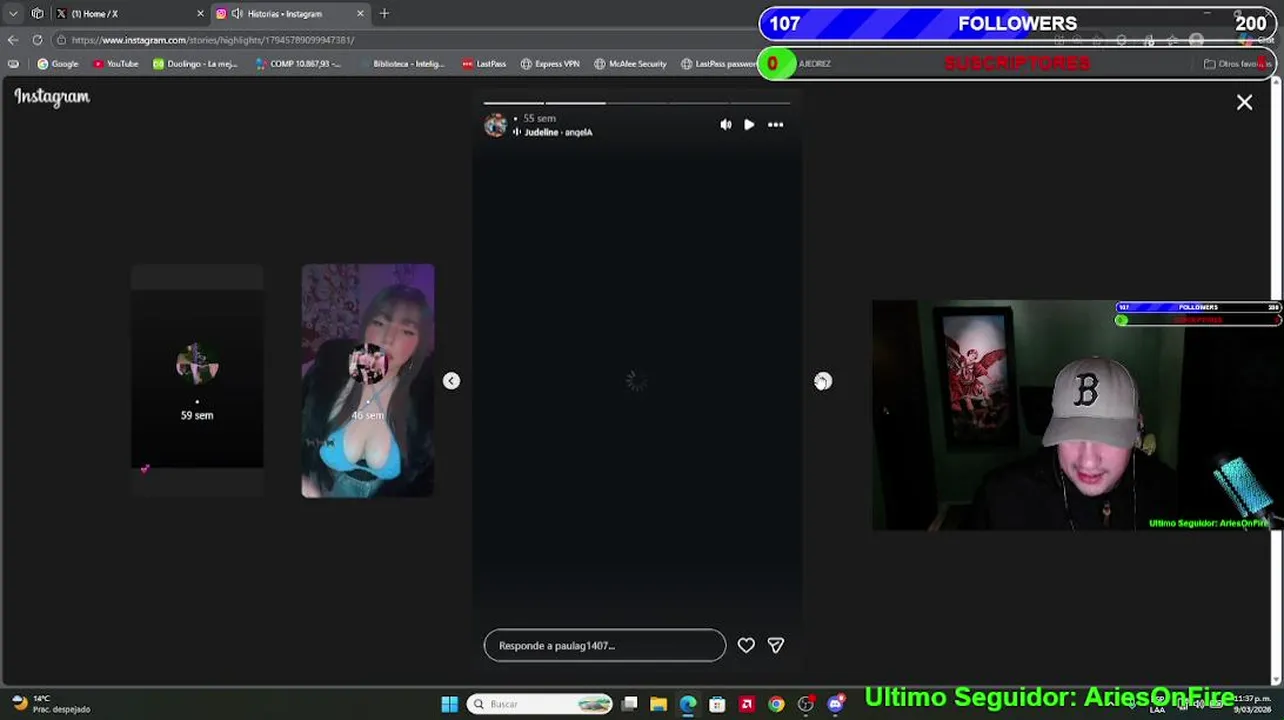Share the story using the paper-plane icon

776,645
